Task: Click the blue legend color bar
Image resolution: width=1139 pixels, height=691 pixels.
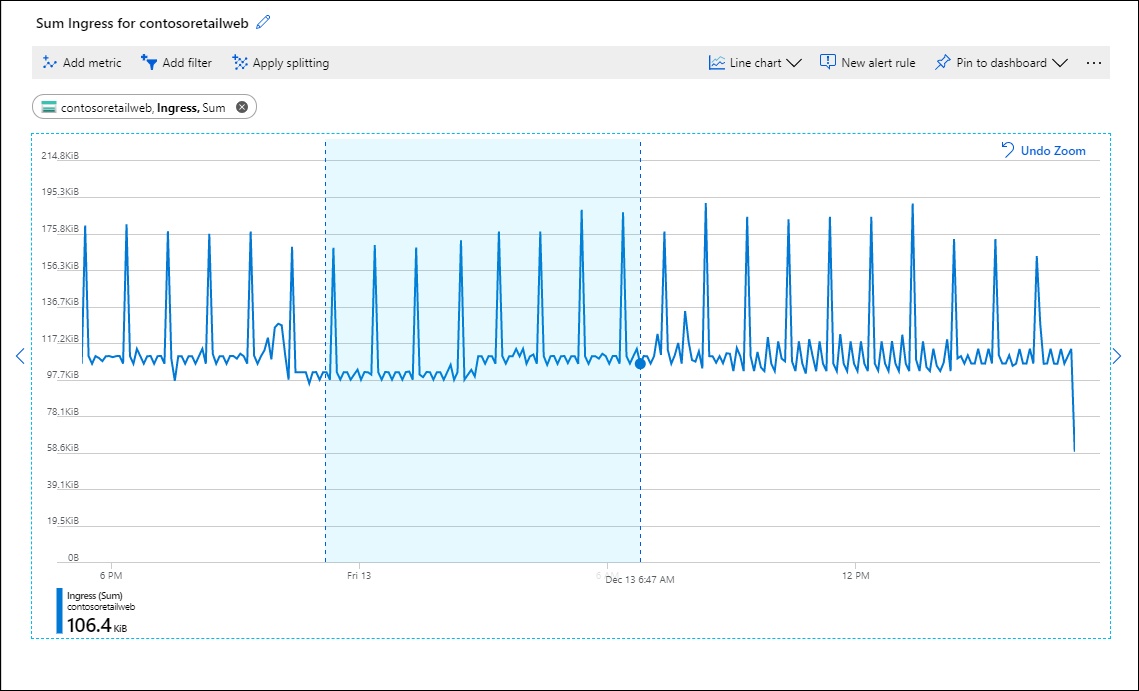Action: click(57, 610)
